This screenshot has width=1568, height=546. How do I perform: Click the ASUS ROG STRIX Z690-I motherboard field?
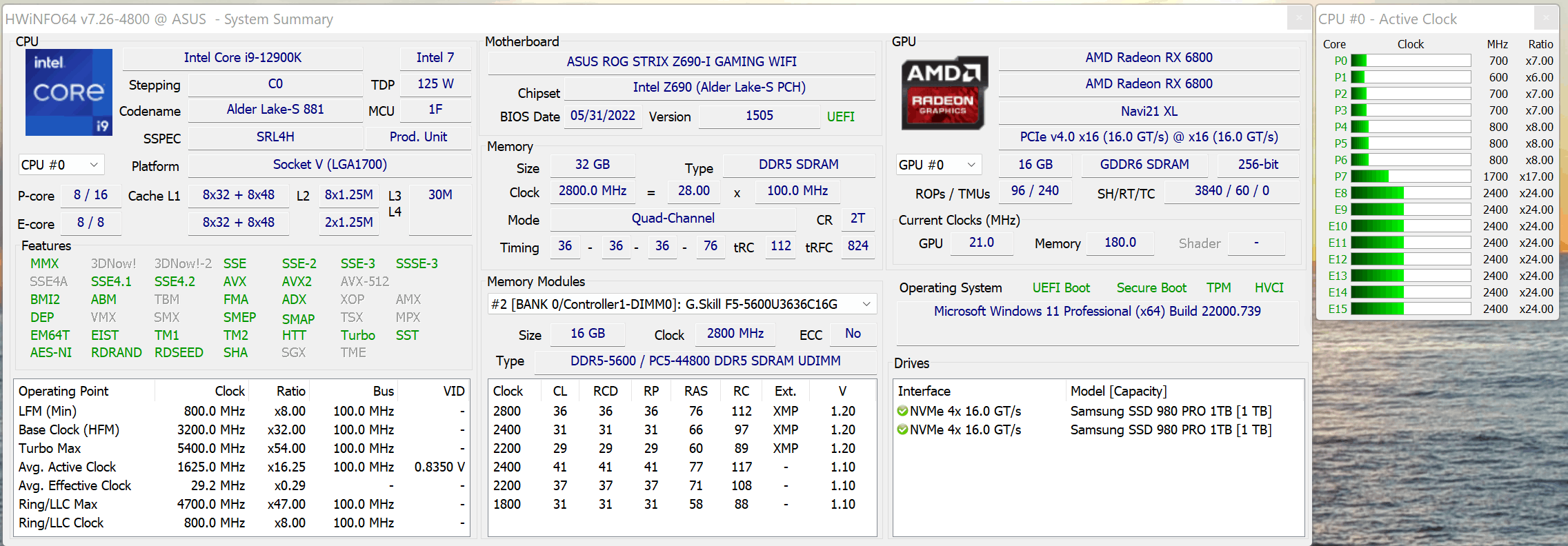coord(682,61)
